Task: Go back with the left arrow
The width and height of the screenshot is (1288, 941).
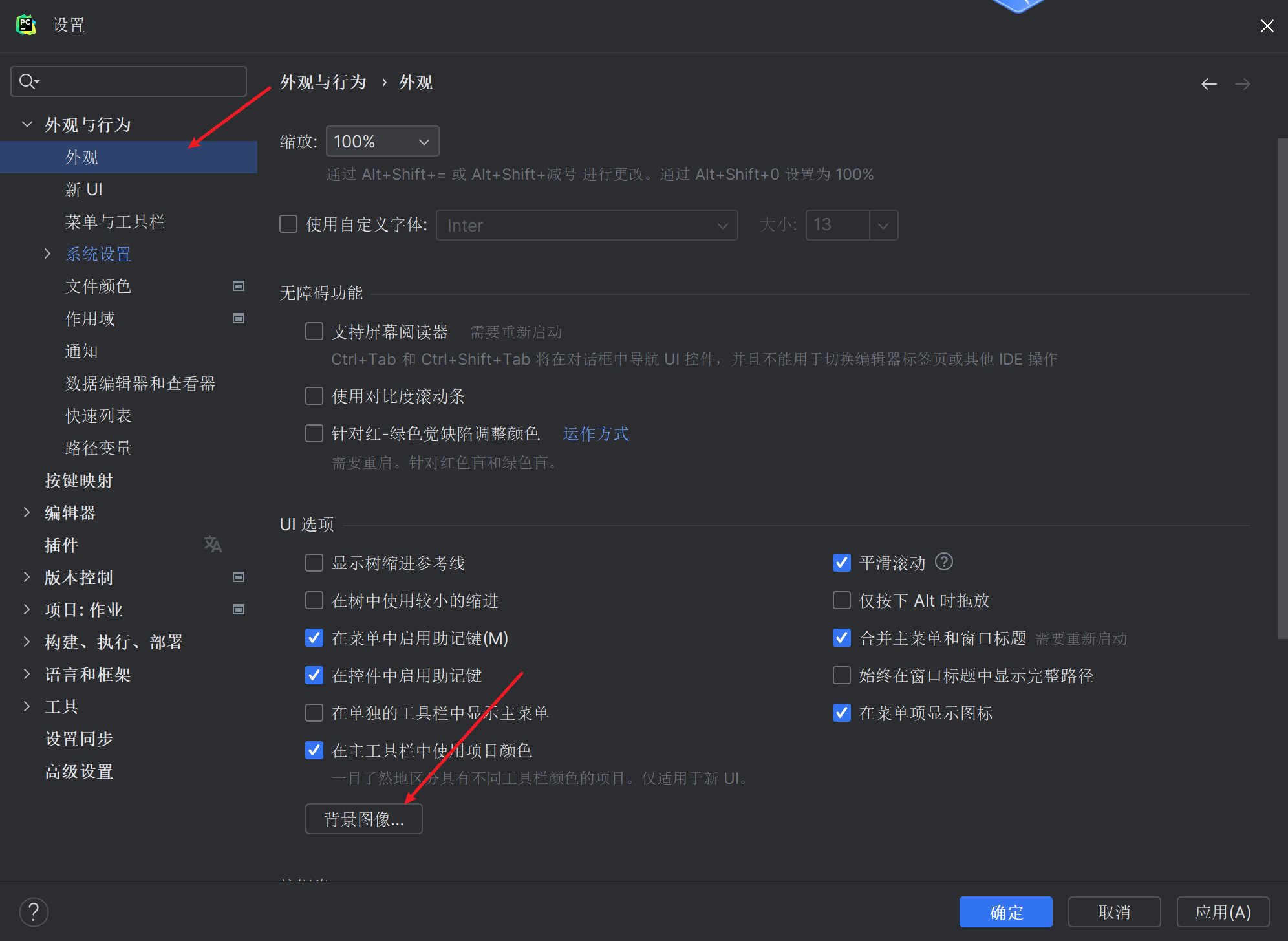Action: tap(1208, 84)
